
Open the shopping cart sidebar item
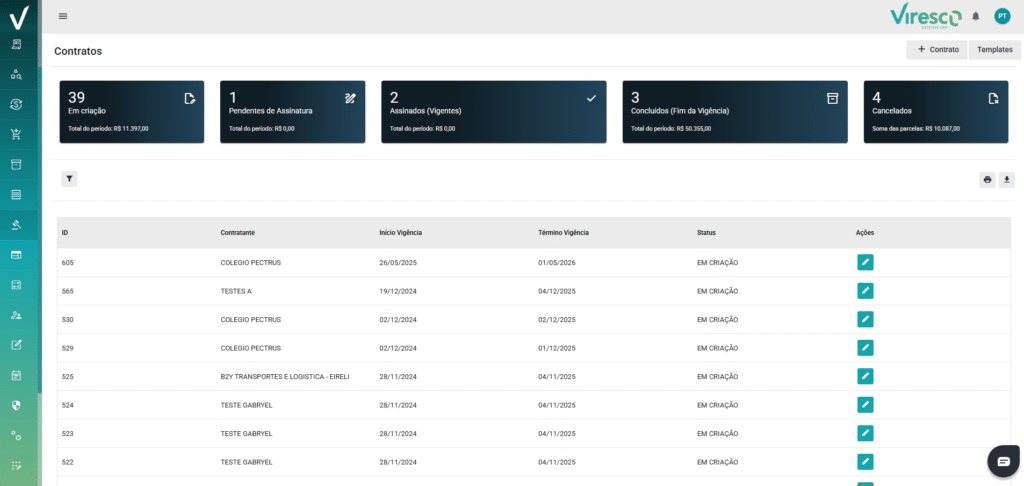click(16, 135)
